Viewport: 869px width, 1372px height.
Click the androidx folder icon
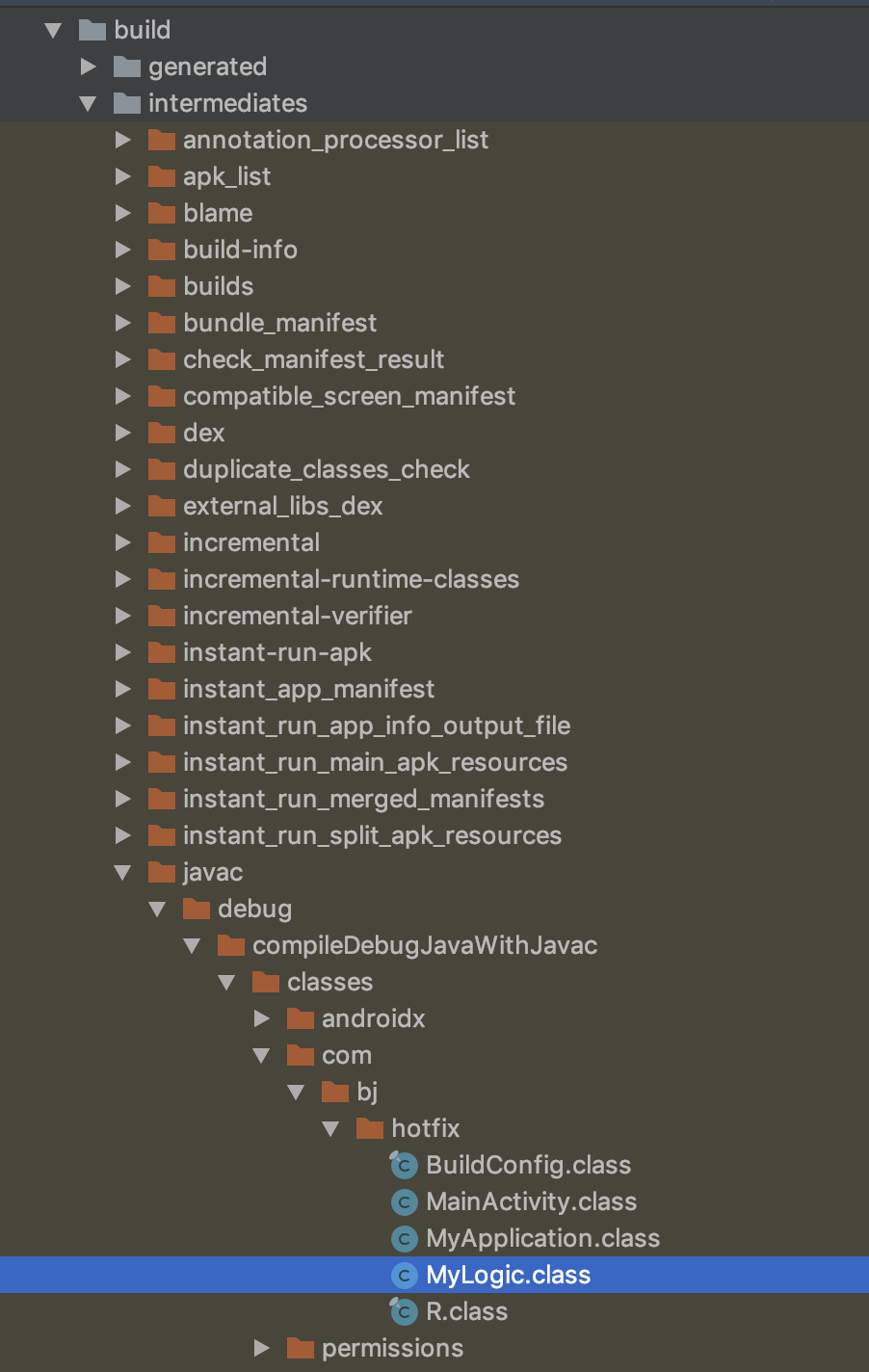tap(301, 1018)
